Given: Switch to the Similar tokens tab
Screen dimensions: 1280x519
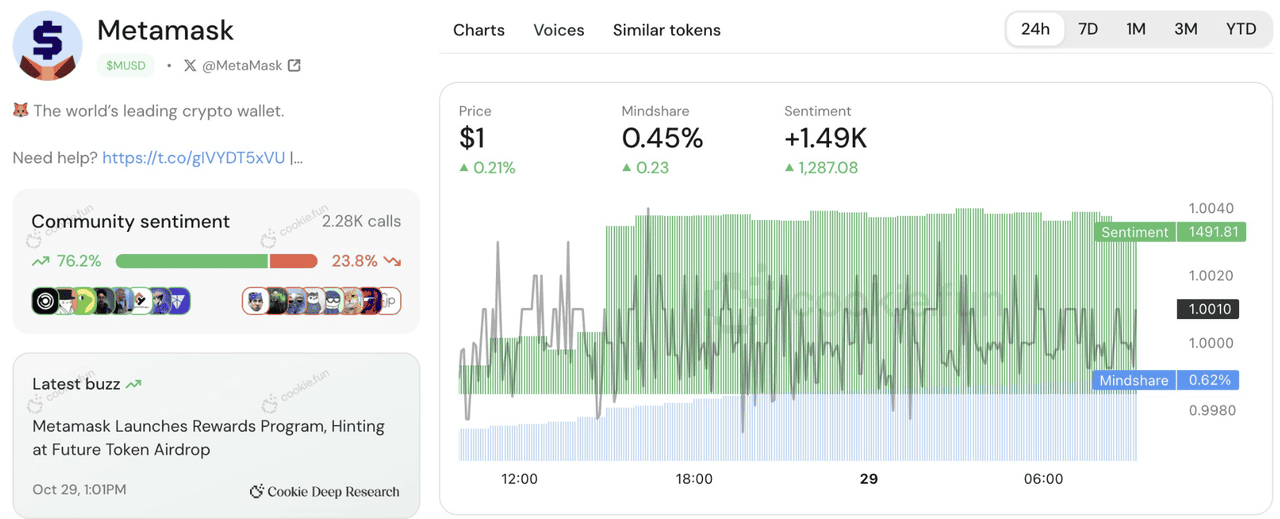Looking at the screenshot, I should (x=666, y=30).
